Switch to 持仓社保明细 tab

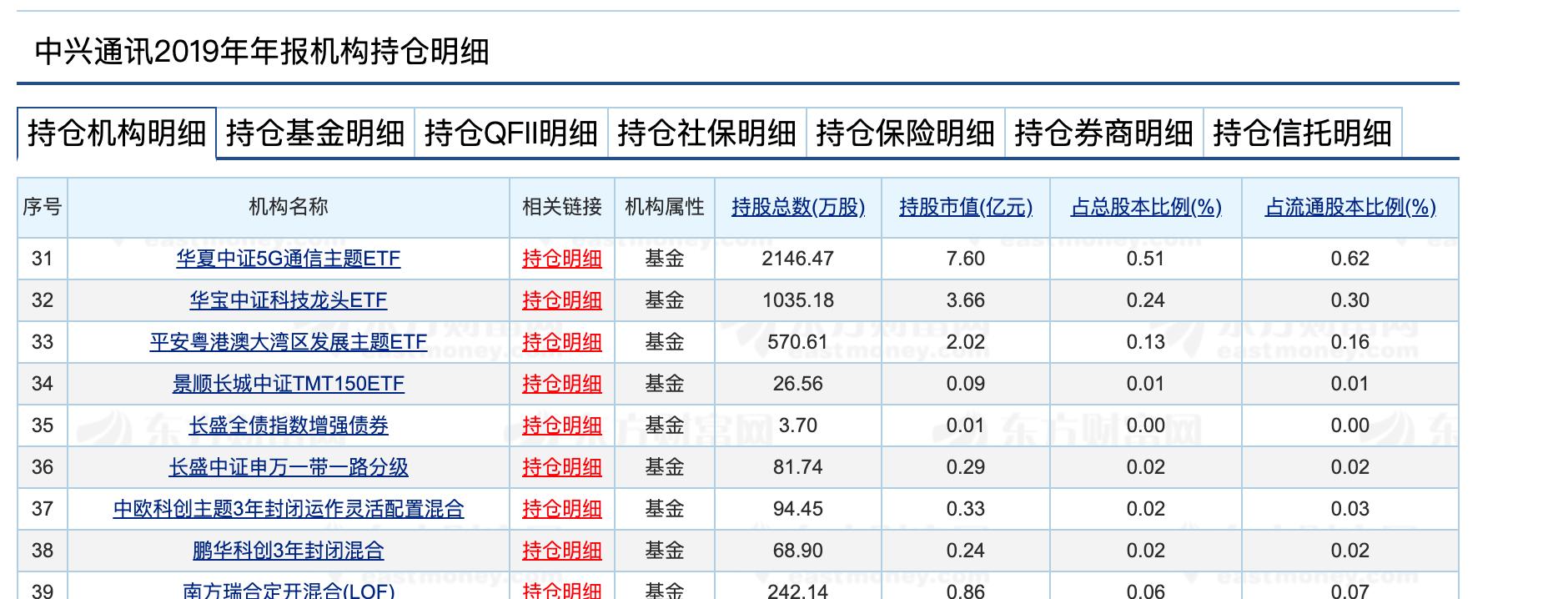(707, 133)
